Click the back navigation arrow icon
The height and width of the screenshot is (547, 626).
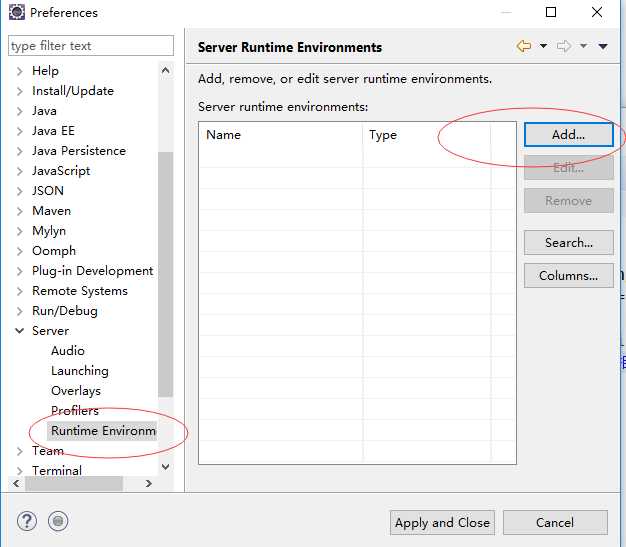pyautogui.click(x=523, y=46)
